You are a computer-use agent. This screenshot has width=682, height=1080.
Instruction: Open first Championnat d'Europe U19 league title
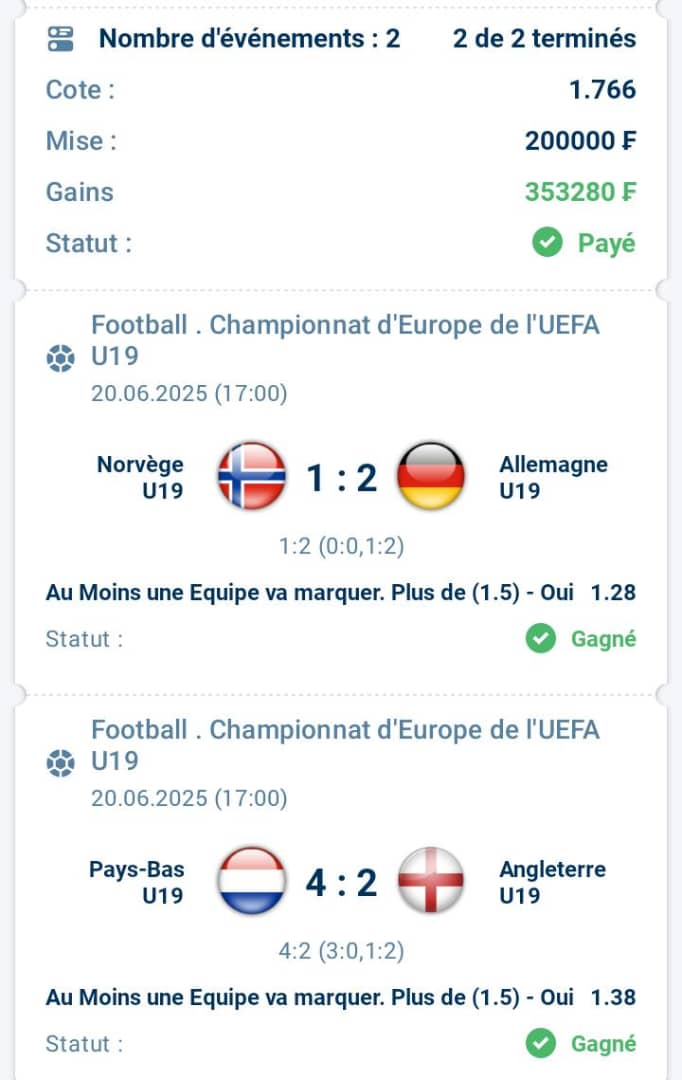(345, 340)
